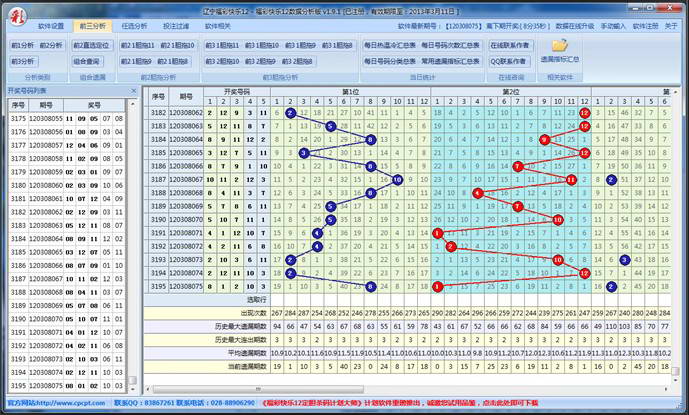Click the 前2 1胆拖11 button
This screenshot has height=415, width=689.
(x=138, y=45)
